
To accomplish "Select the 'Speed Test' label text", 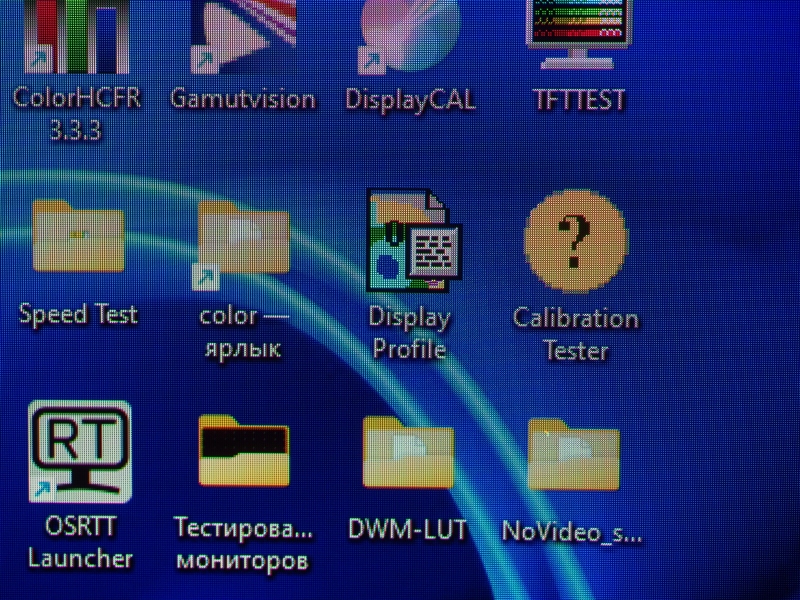I will (78, 315).
